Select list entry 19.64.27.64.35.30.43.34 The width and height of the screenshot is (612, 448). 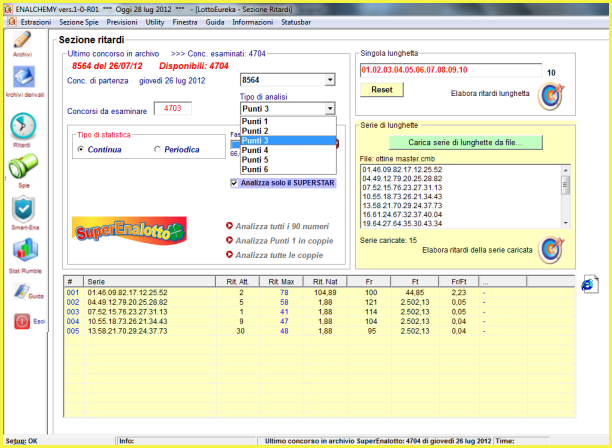[402, 224]
